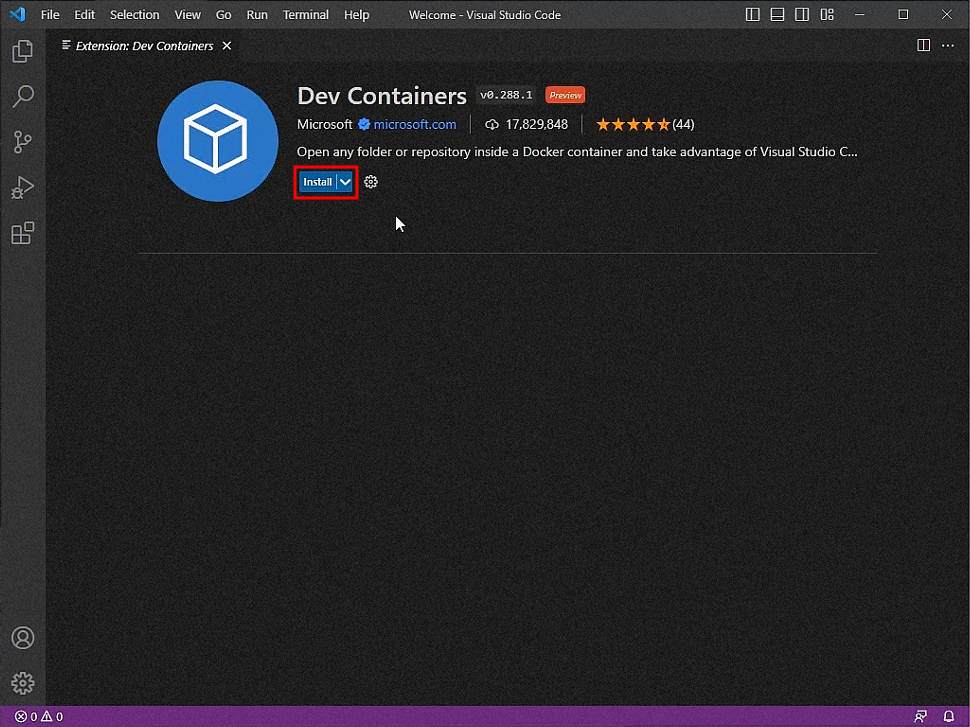Minimize the VS Code window
970x727 pixels.
(x=859, y=14)
